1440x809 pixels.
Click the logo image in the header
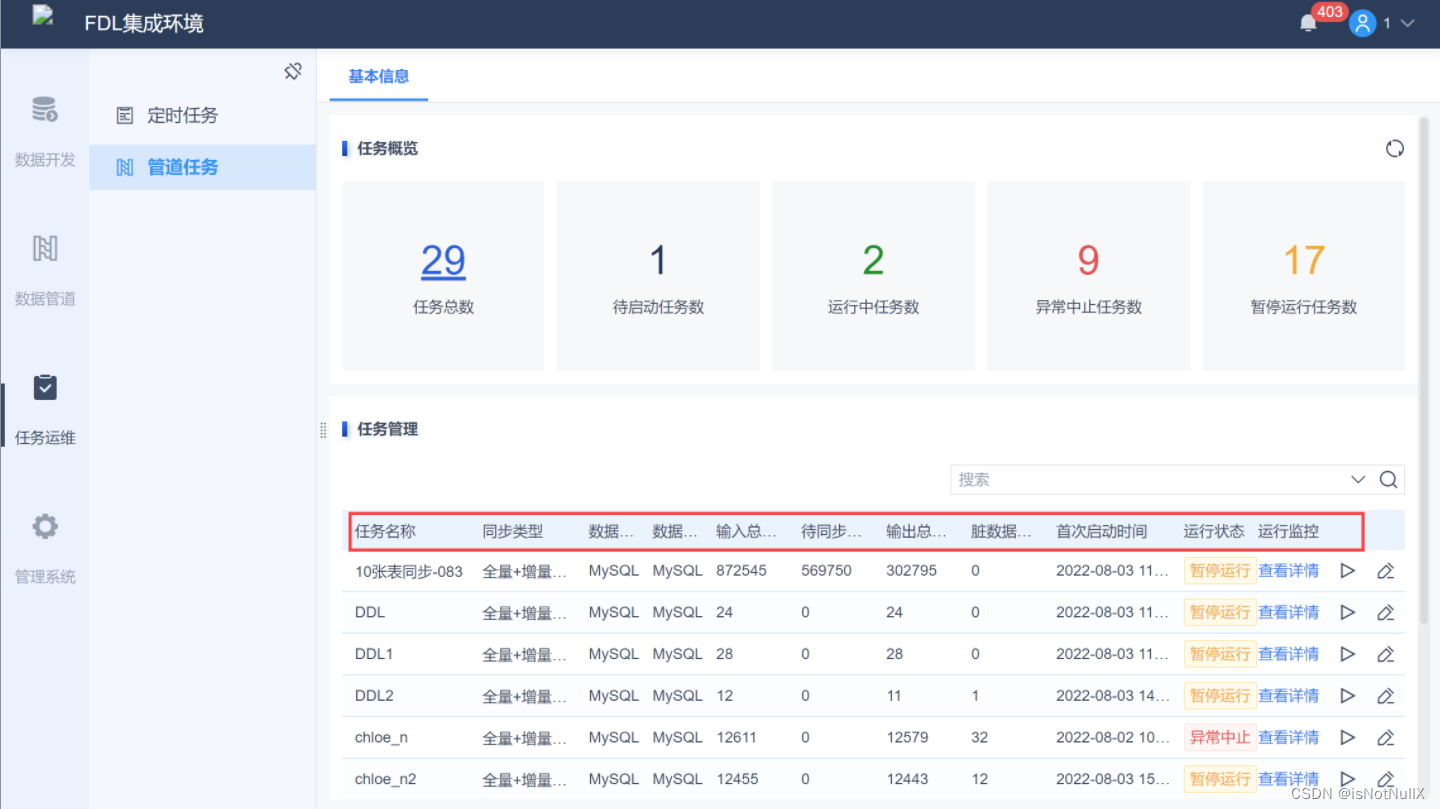[x=43, y=16]
